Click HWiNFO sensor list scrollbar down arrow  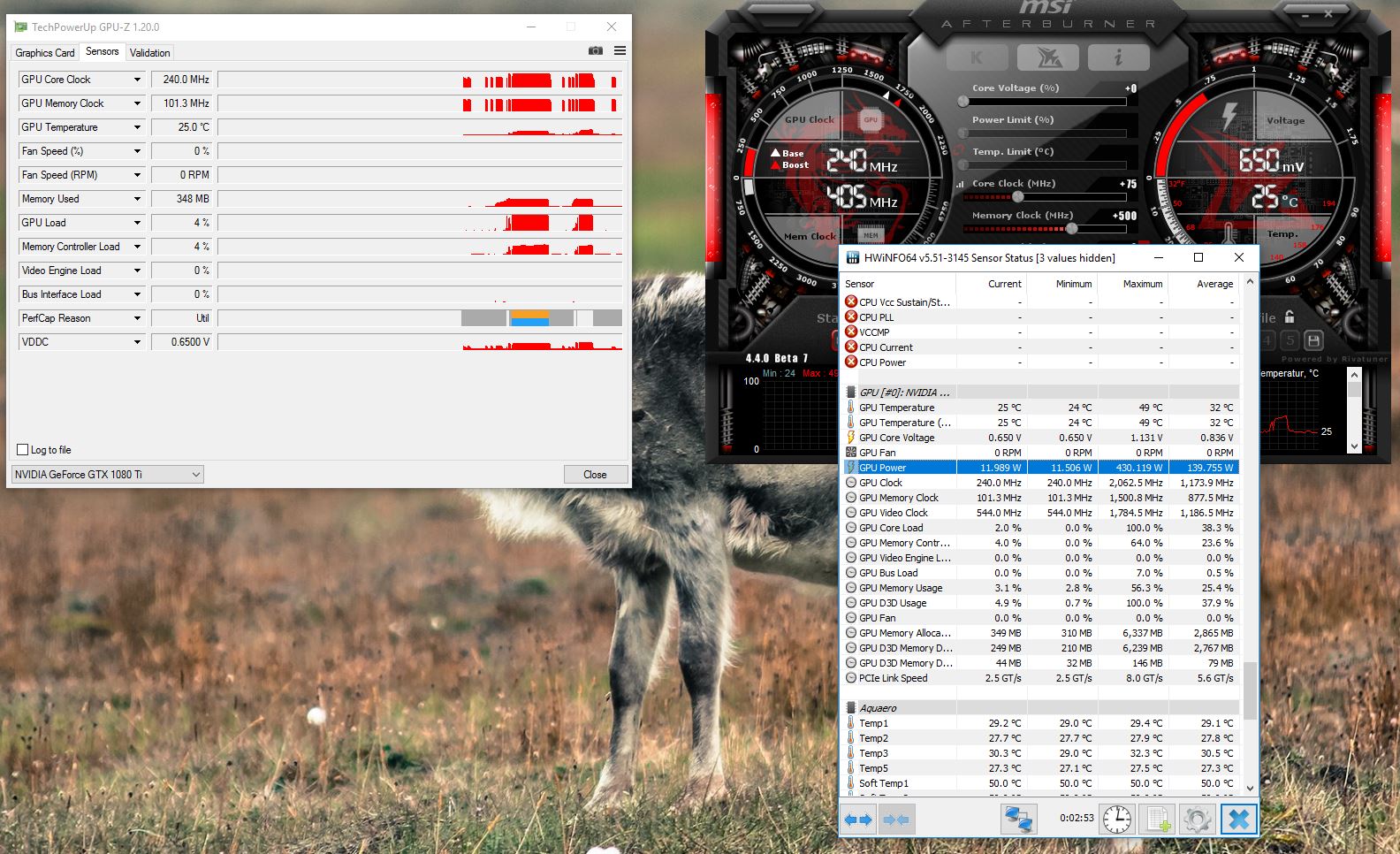[1250, 788]
